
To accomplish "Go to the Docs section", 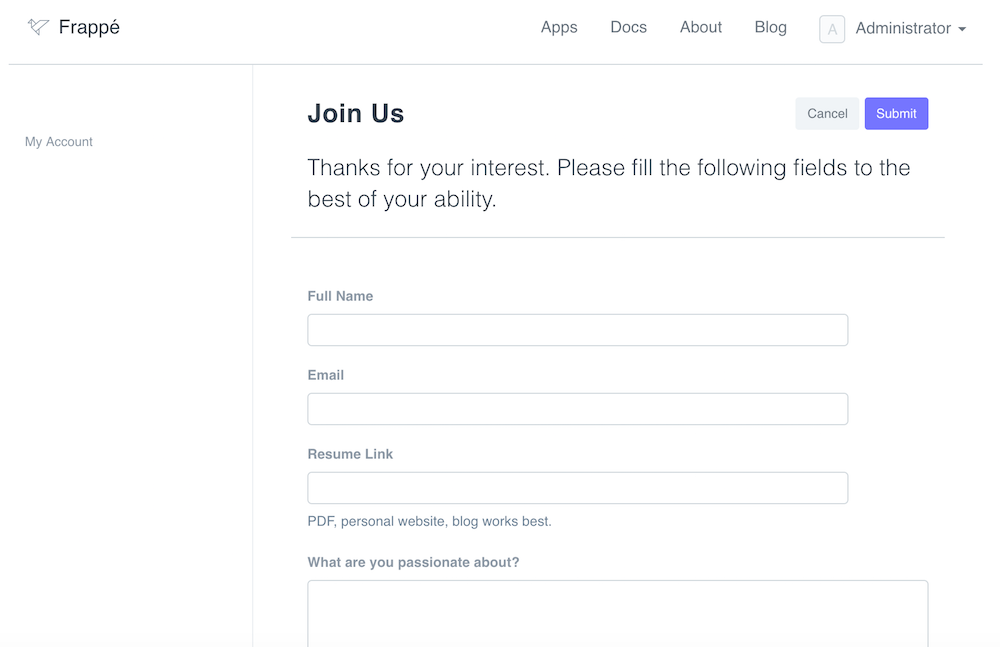I will click(628, 28).
